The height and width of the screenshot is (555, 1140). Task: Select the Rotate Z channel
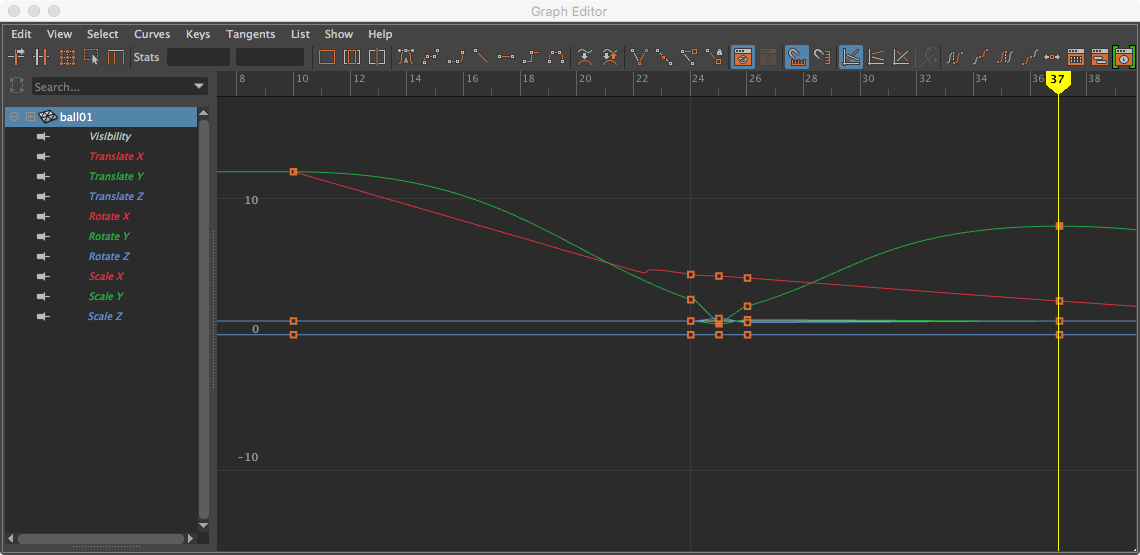click(x=110, y=256)
